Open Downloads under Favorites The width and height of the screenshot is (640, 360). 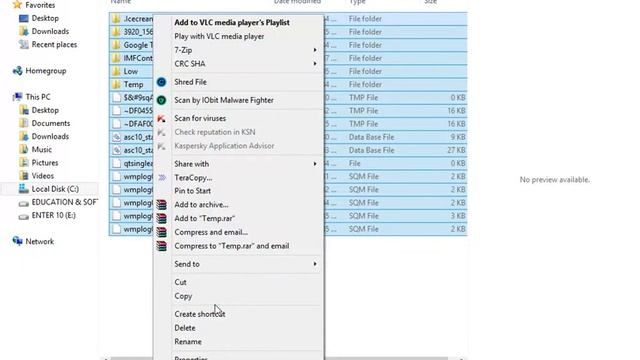pyautogui.click(x=50, y=31)
